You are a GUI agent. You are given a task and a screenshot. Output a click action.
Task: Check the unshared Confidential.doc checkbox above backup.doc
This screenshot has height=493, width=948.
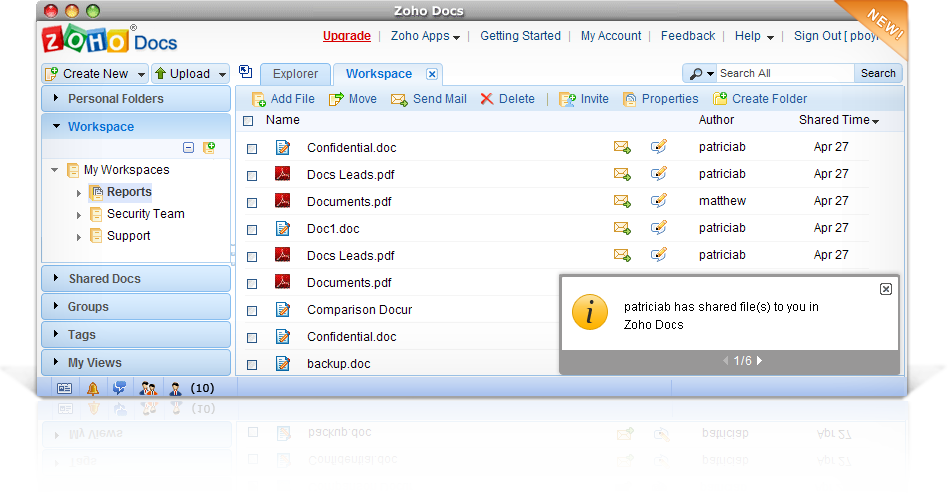click(x=252, y=338)
